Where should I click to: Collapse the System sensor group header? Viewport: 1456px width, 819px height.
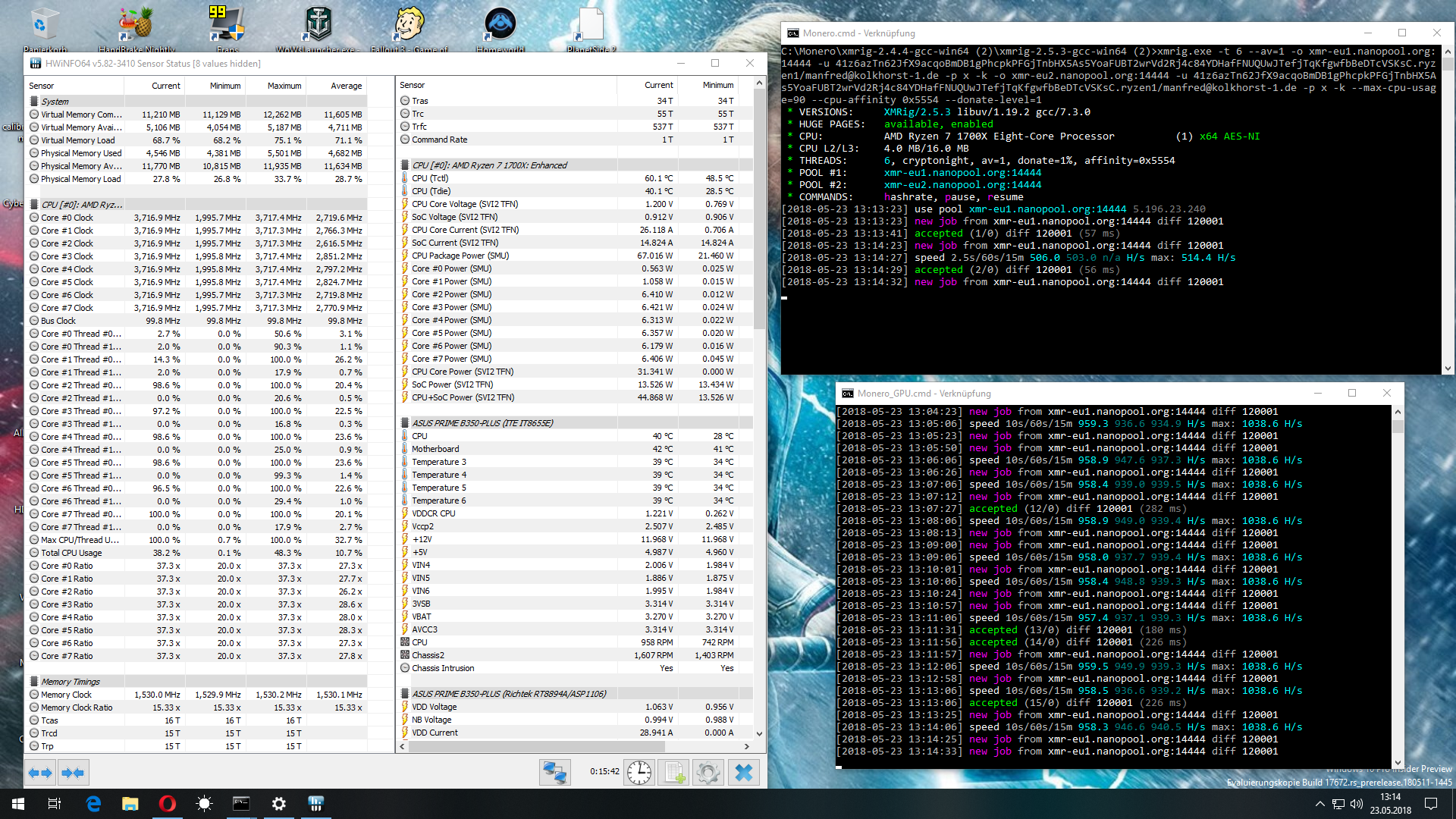tap(55, 102)
